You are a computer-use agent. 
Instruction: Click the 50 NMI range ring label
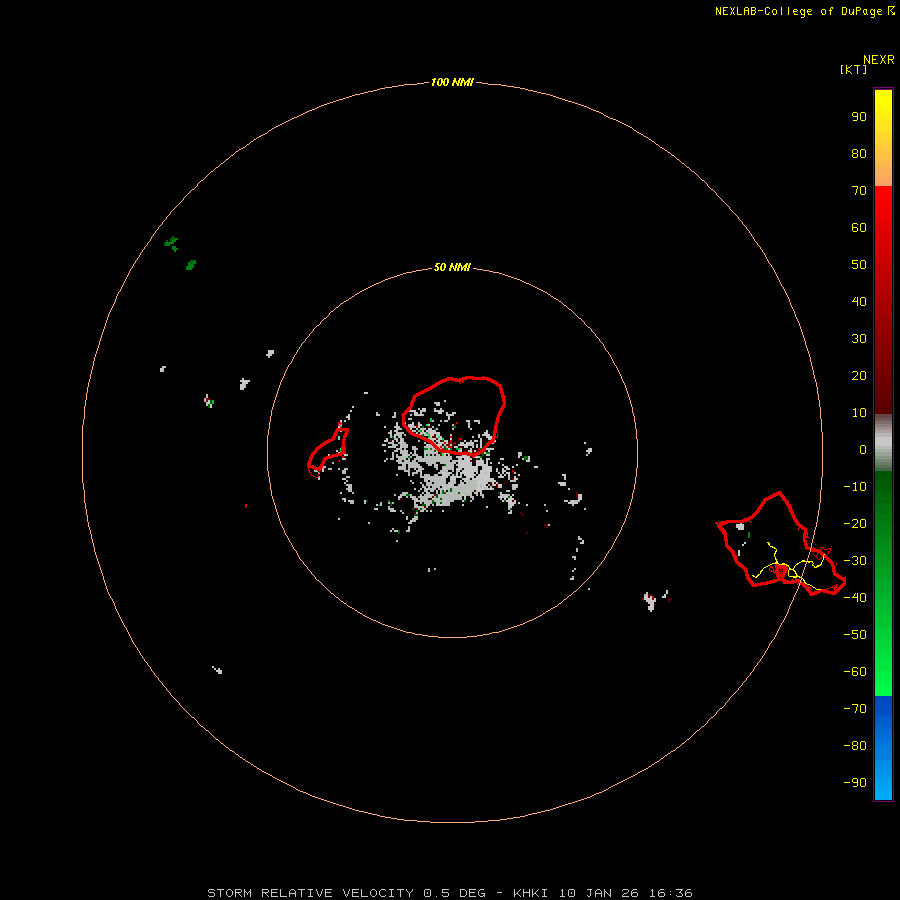pyautogui.click(x=452, y=267)
